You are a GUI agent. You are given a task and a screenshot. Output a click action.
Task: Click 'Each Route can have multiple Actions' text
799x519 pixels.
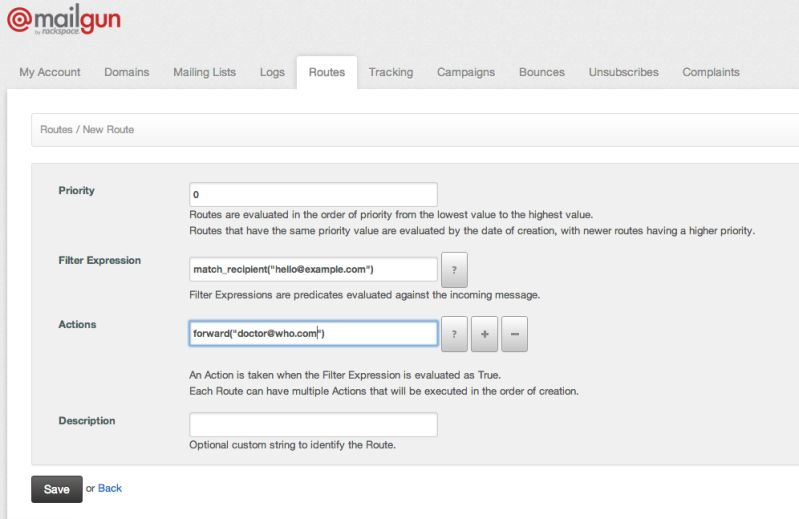point(384,391)
